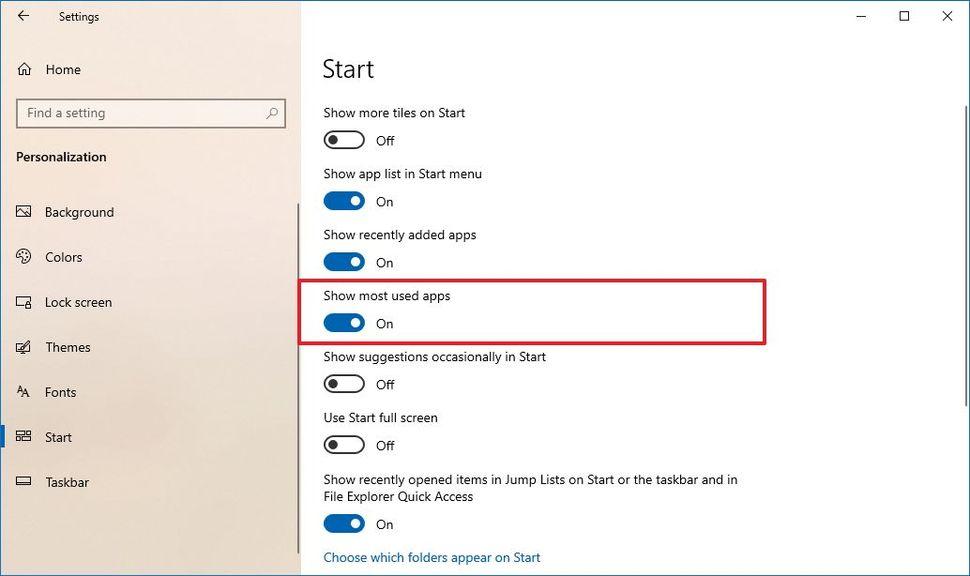Viewport: 970px width, 576px height.
Task: Enable Show suggestions occasionally in Start
Action: coord(344,384)
